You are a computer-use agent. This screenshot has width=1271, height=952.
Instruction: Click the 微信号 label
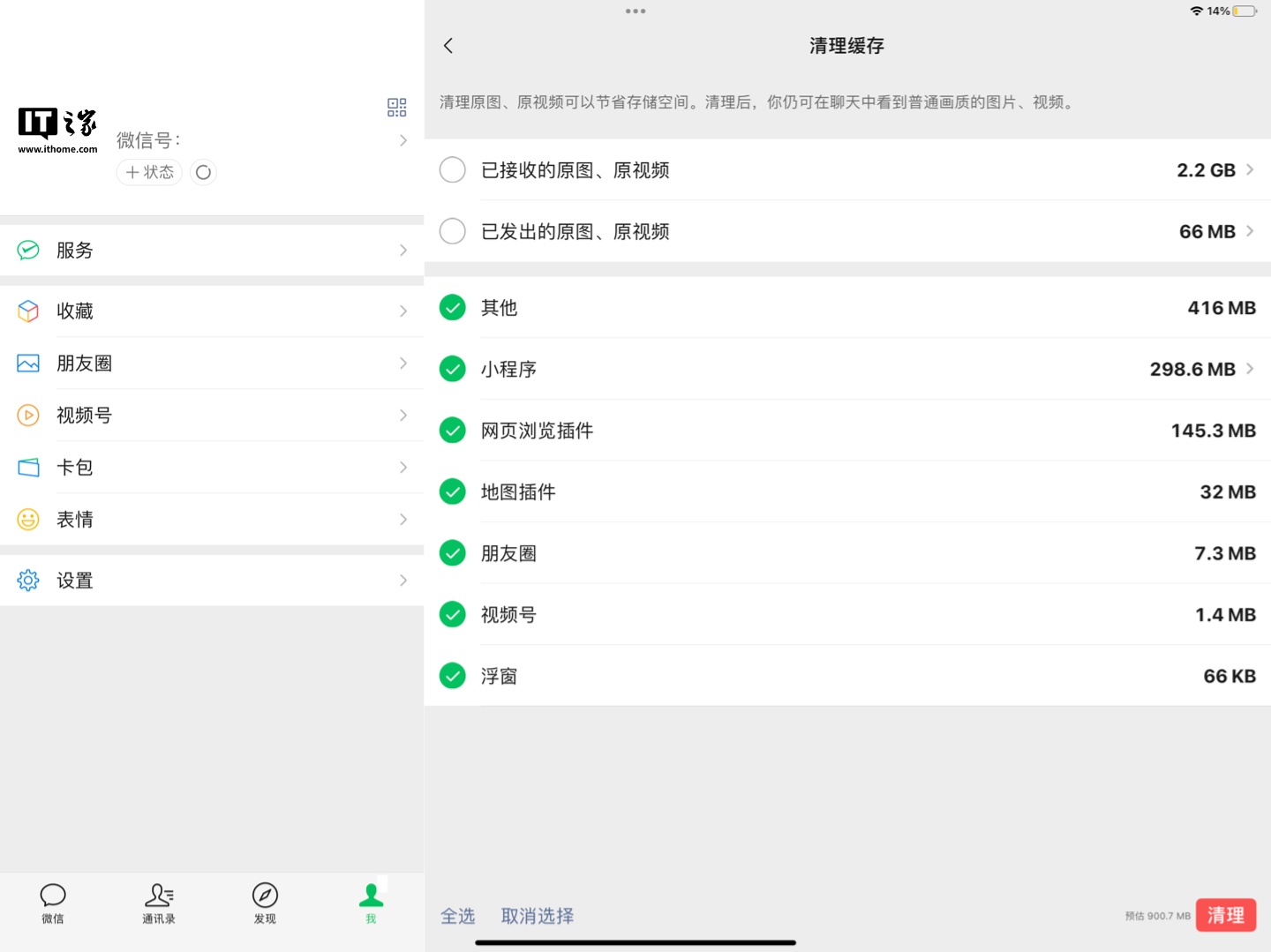coord(148,140)
